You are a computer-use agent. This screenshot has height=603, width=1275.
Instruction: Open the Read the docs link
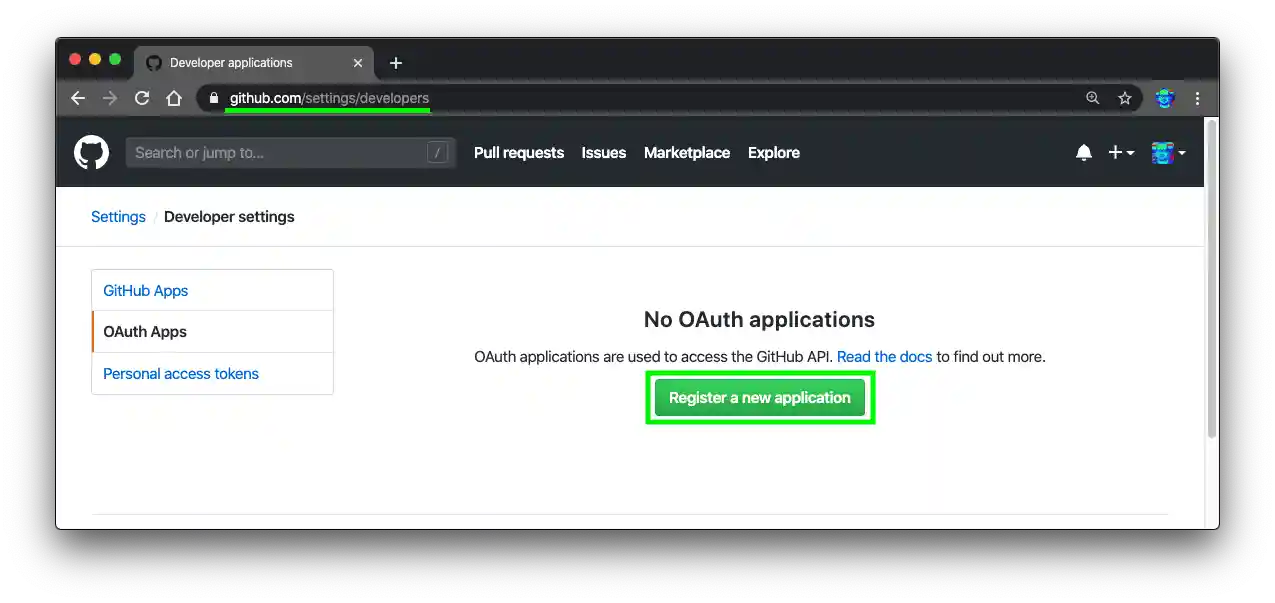pyautogui.click(x=884, y=356)
